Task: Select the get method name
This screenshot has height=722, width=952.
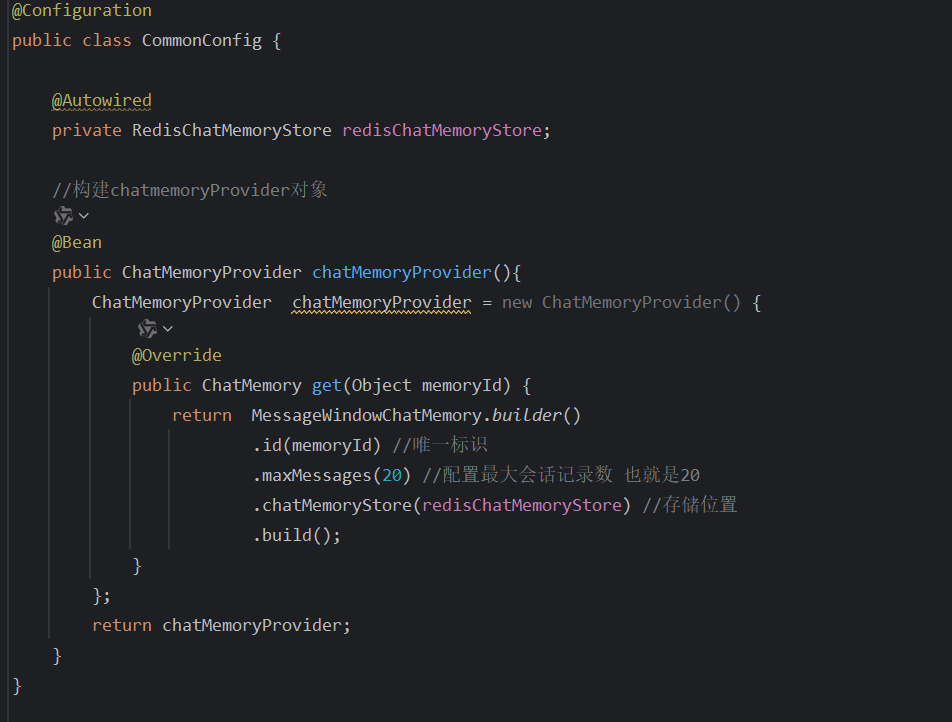Action: pyautogui.click(x=326, y=384)
